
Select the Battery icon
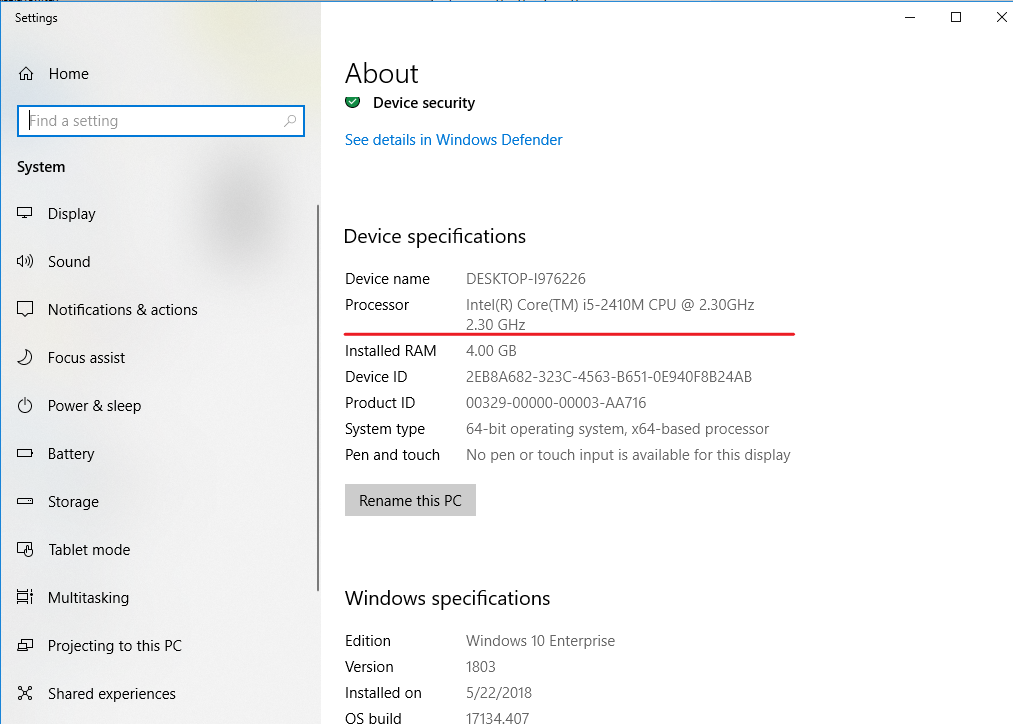[25, 453]
